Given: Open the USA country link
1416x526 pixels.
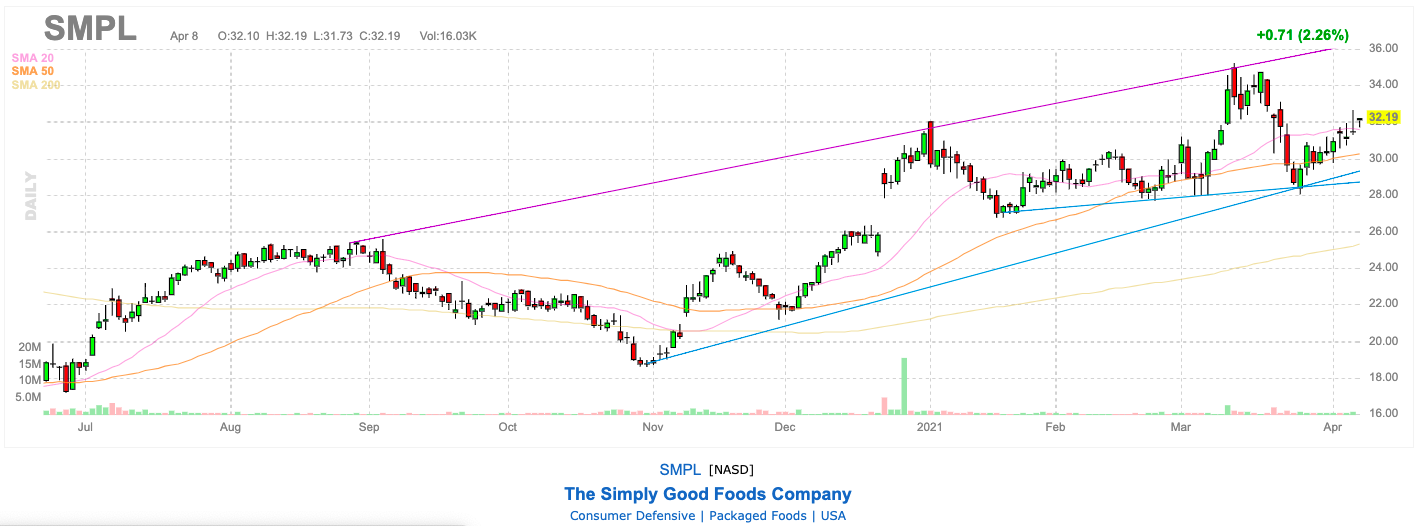Looking at the screenshot, I should 833,516.
